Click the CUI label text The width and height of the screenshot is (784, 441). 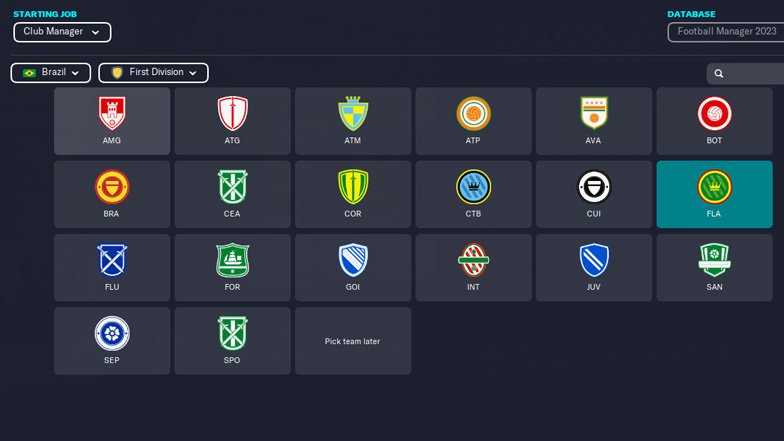594,214
